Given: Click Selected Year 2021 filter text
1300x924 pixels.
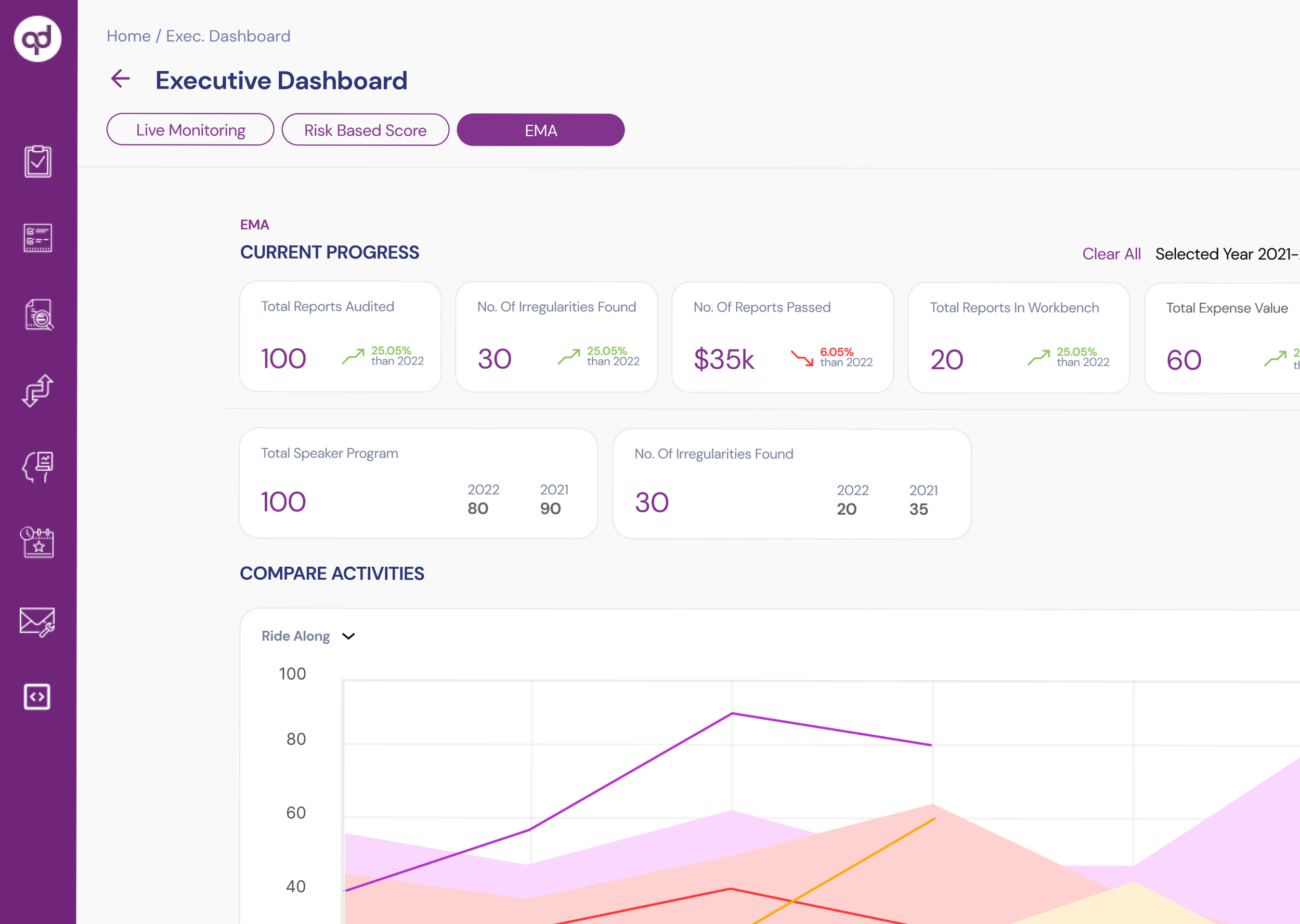Looking at the screenshot, I should [x=1227, y=254].
